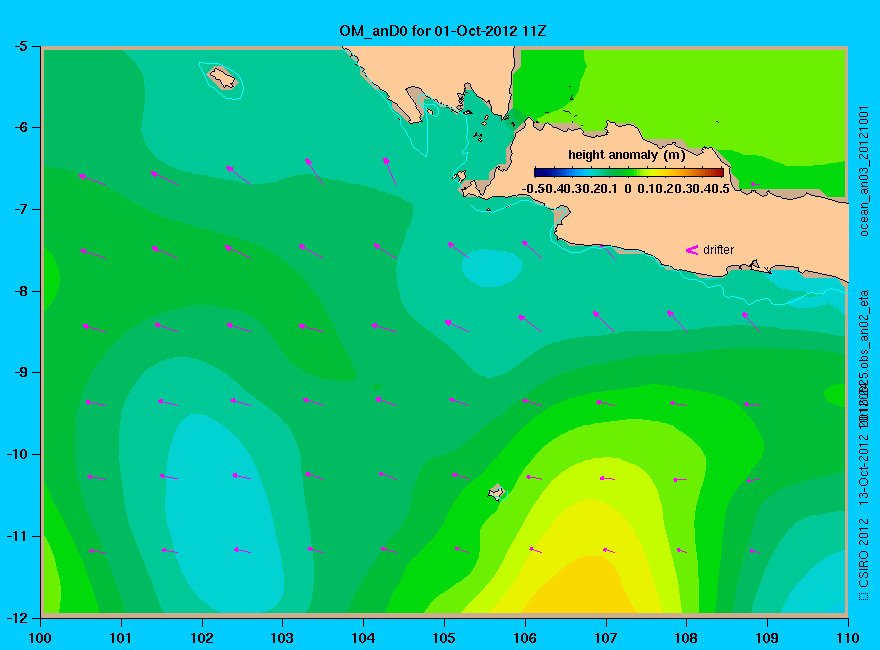Click the x-axis label "100"
Screen dimensions: 880x650
(40, 638)
